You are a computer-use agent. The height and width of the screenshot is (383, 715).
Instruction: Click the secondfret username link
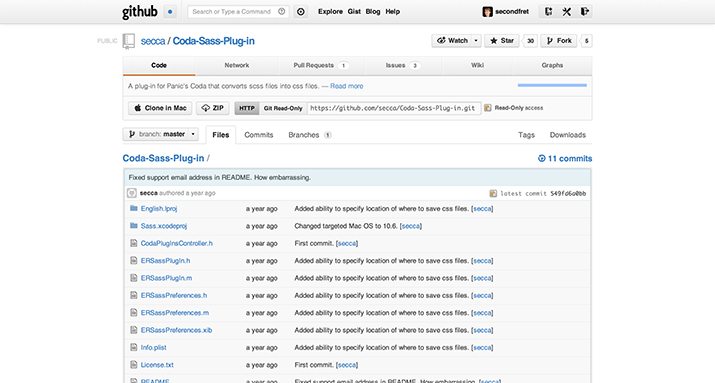coord(512,12)
